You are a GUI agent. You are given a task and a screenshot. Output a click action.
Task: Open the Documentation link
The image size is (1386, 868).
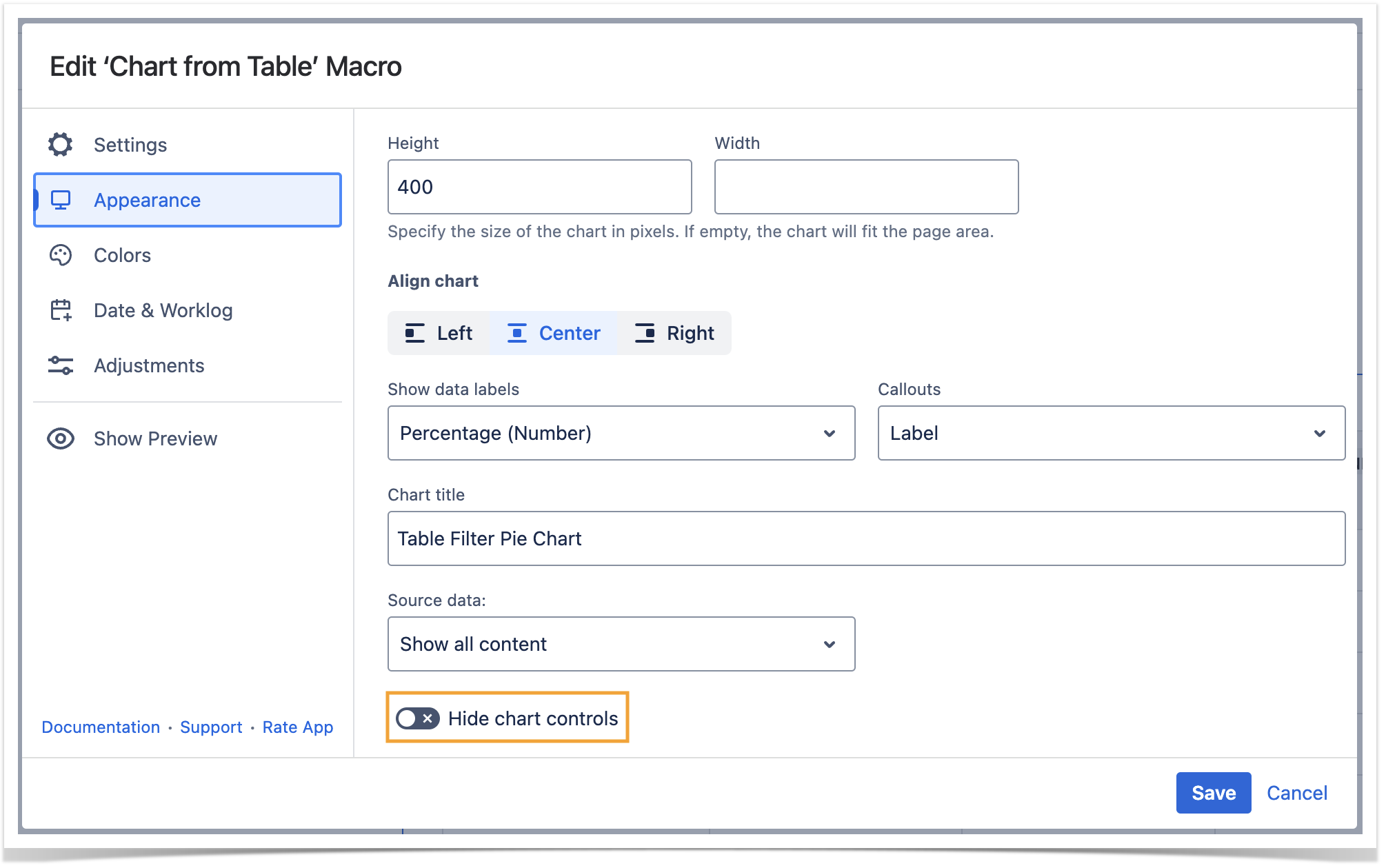[x=101, y=727]
